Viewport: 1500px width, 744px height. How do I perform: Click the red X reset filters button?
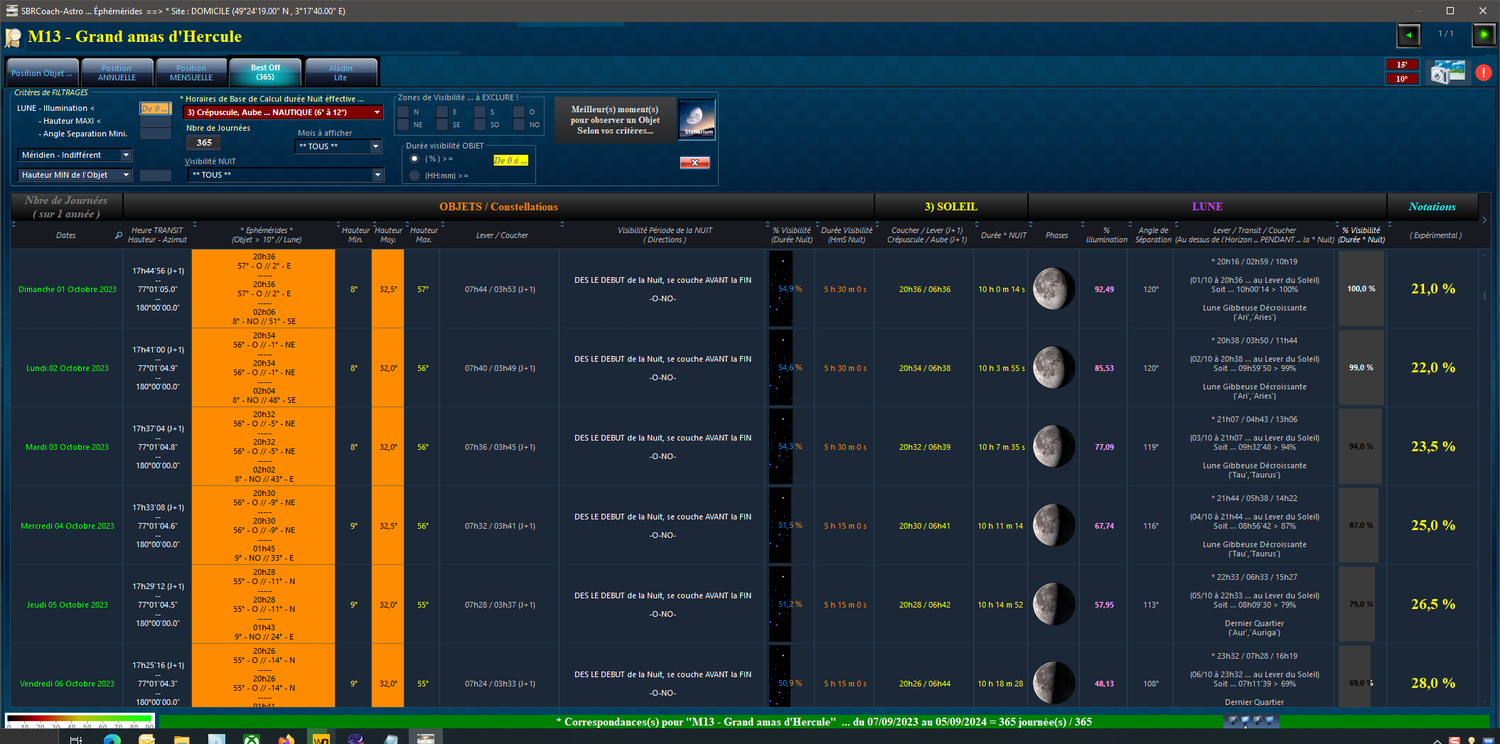(x=694, y=162)
